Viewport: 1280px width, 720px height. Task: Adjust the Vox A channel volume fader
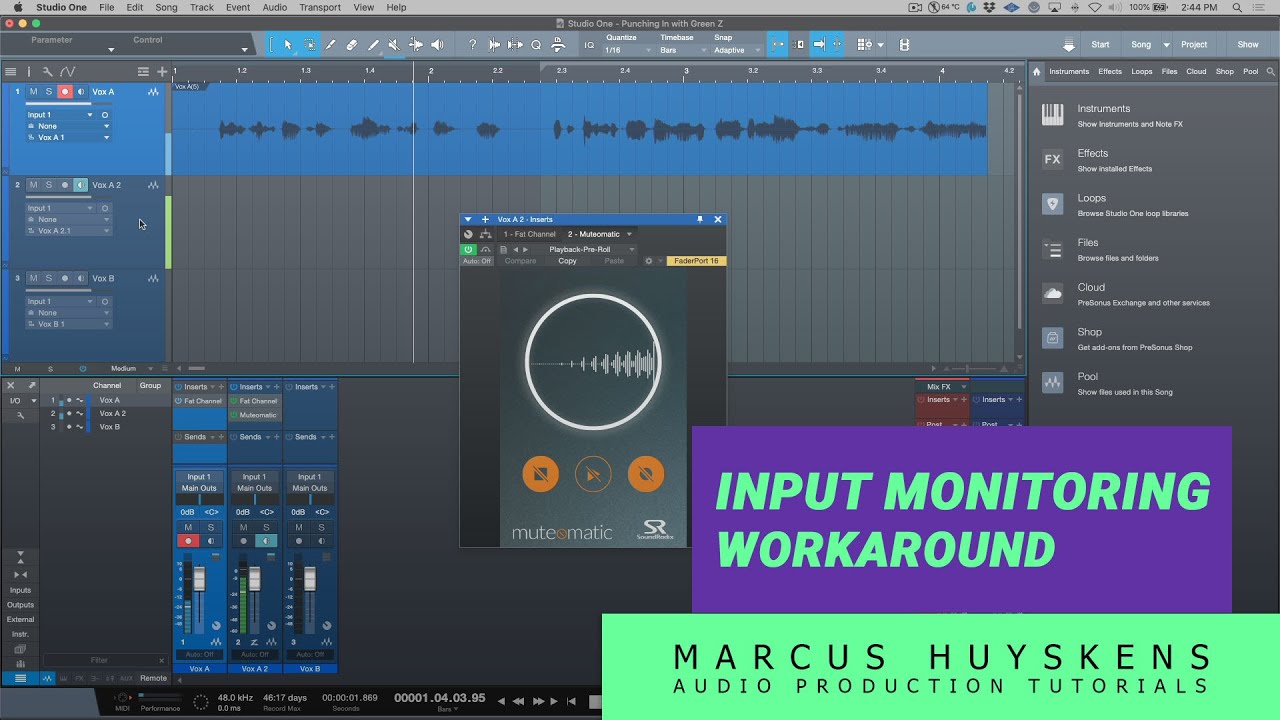198,579
